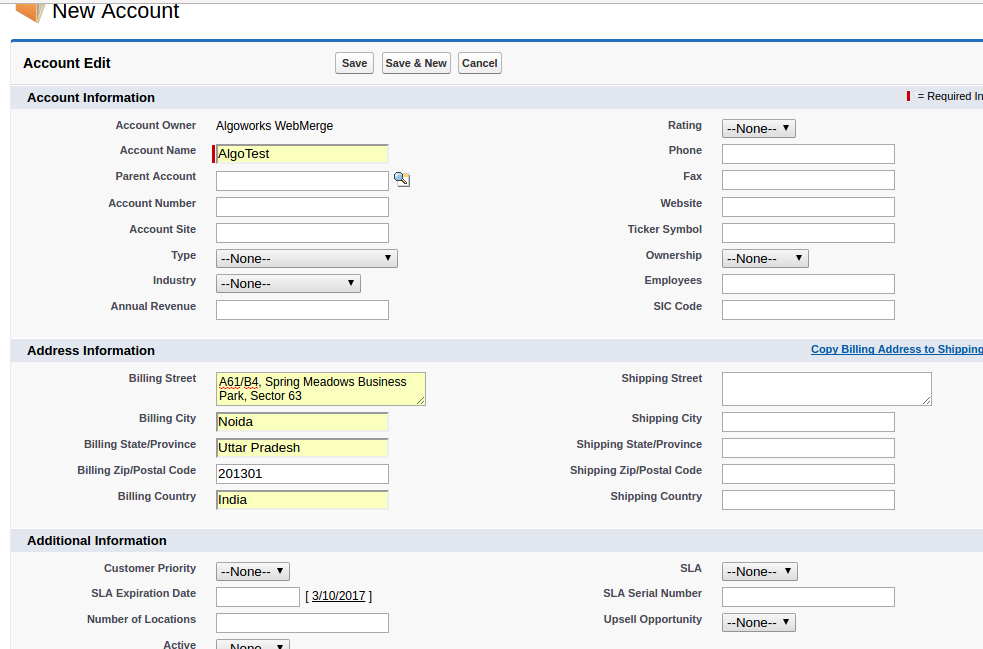Click the Save button
The height and width of the screenshot is (649, 983).
354,63
